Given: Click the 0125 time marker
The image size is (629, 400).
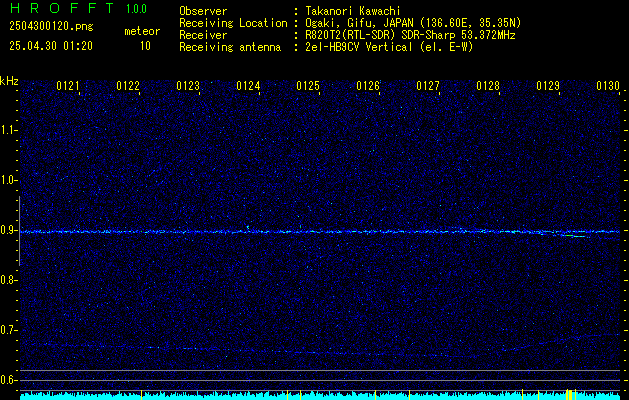Looking at the screenshot, I should point(308,86).
